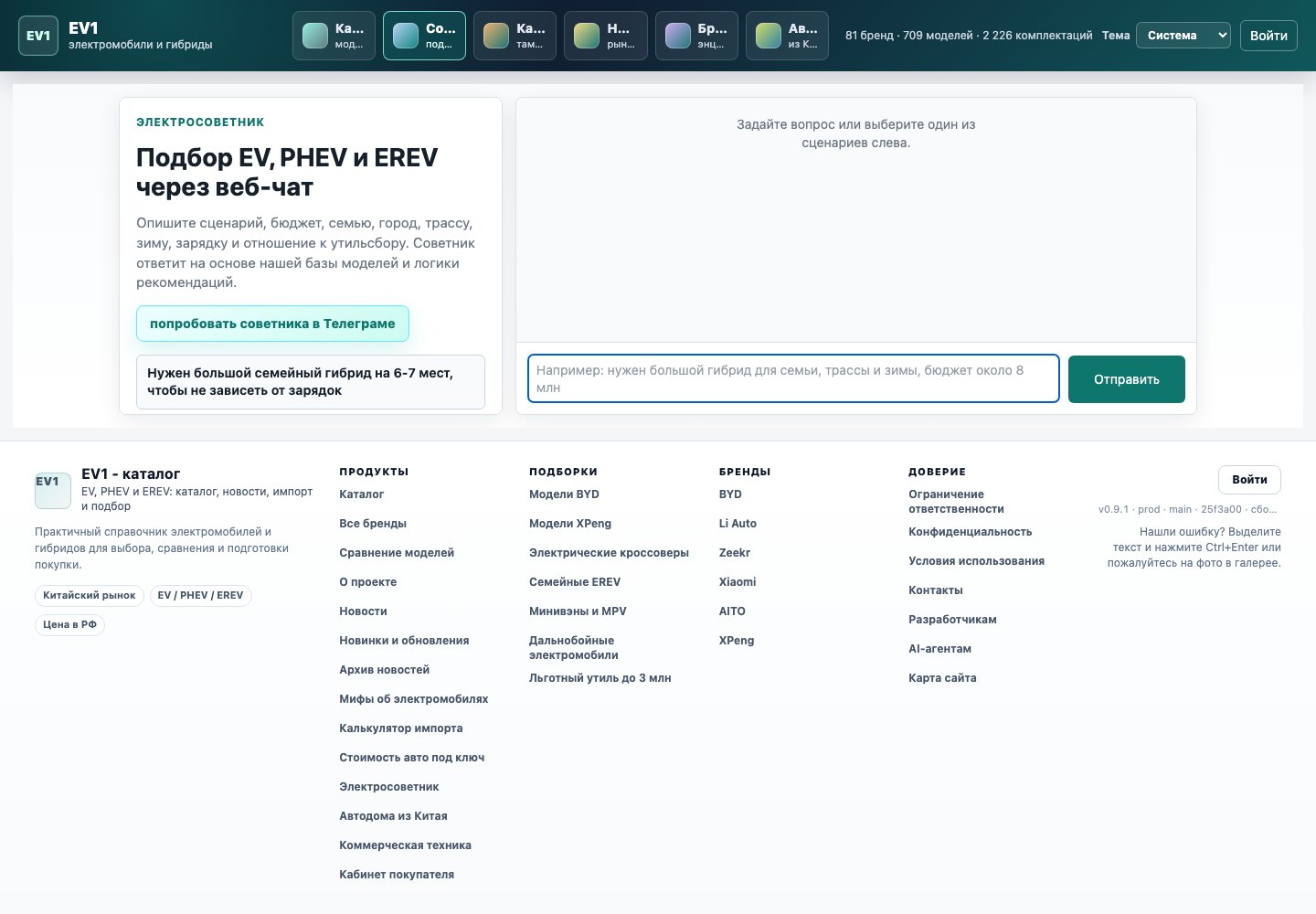The image size is (1316, 914).
Task: Select the active 'Со... под...' advisor tab
Action: point(424,36)
